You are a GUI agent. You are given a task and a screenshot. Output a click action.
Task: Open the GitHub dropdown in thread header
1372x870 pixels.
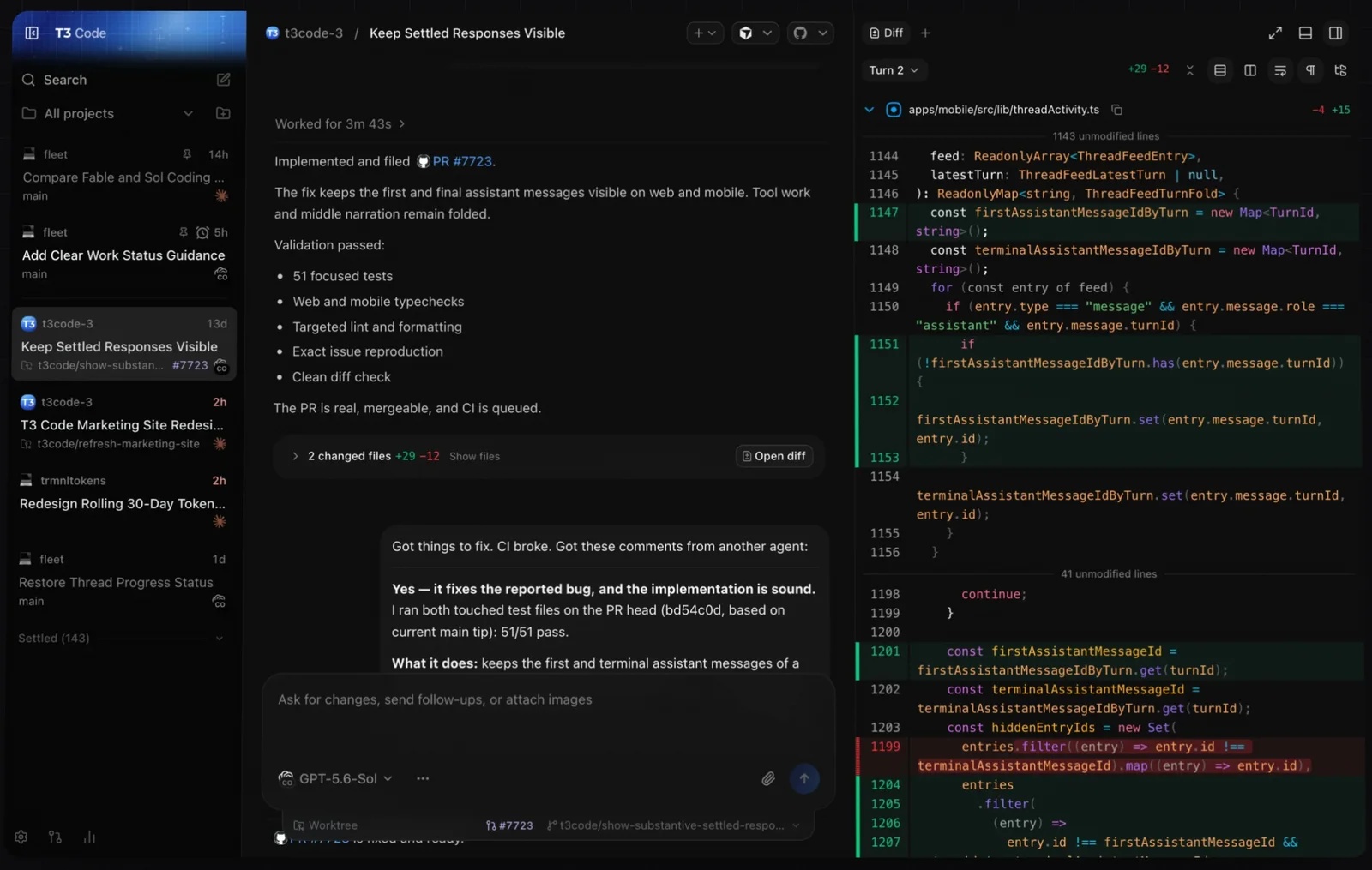(x=810, y=33)
